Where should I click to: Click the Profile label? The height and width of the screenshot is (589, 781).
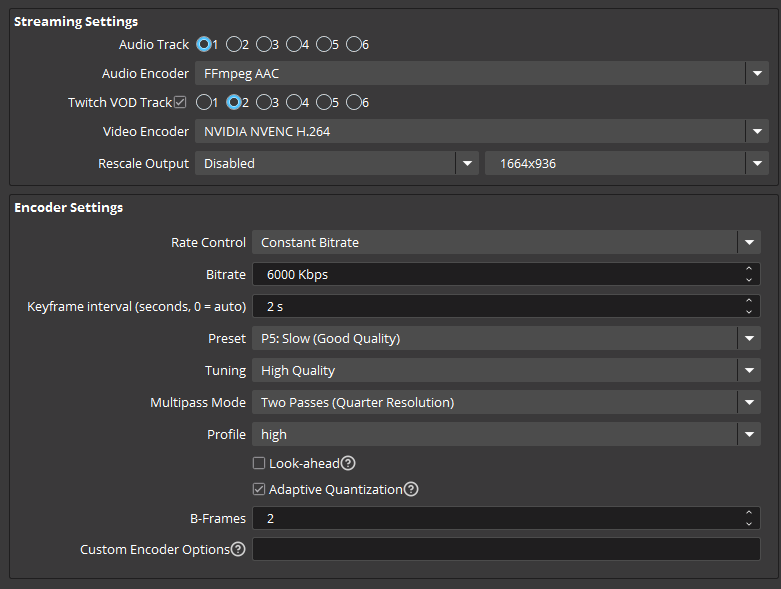[x=226, y=434]
